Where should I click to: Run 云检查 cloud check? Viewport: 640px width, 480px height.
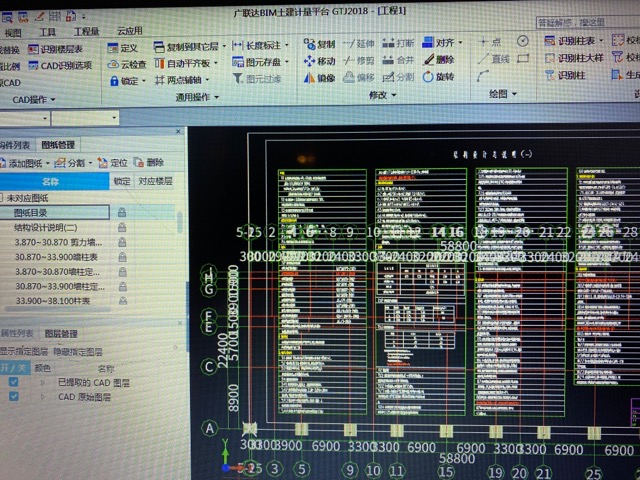(127, 64)
